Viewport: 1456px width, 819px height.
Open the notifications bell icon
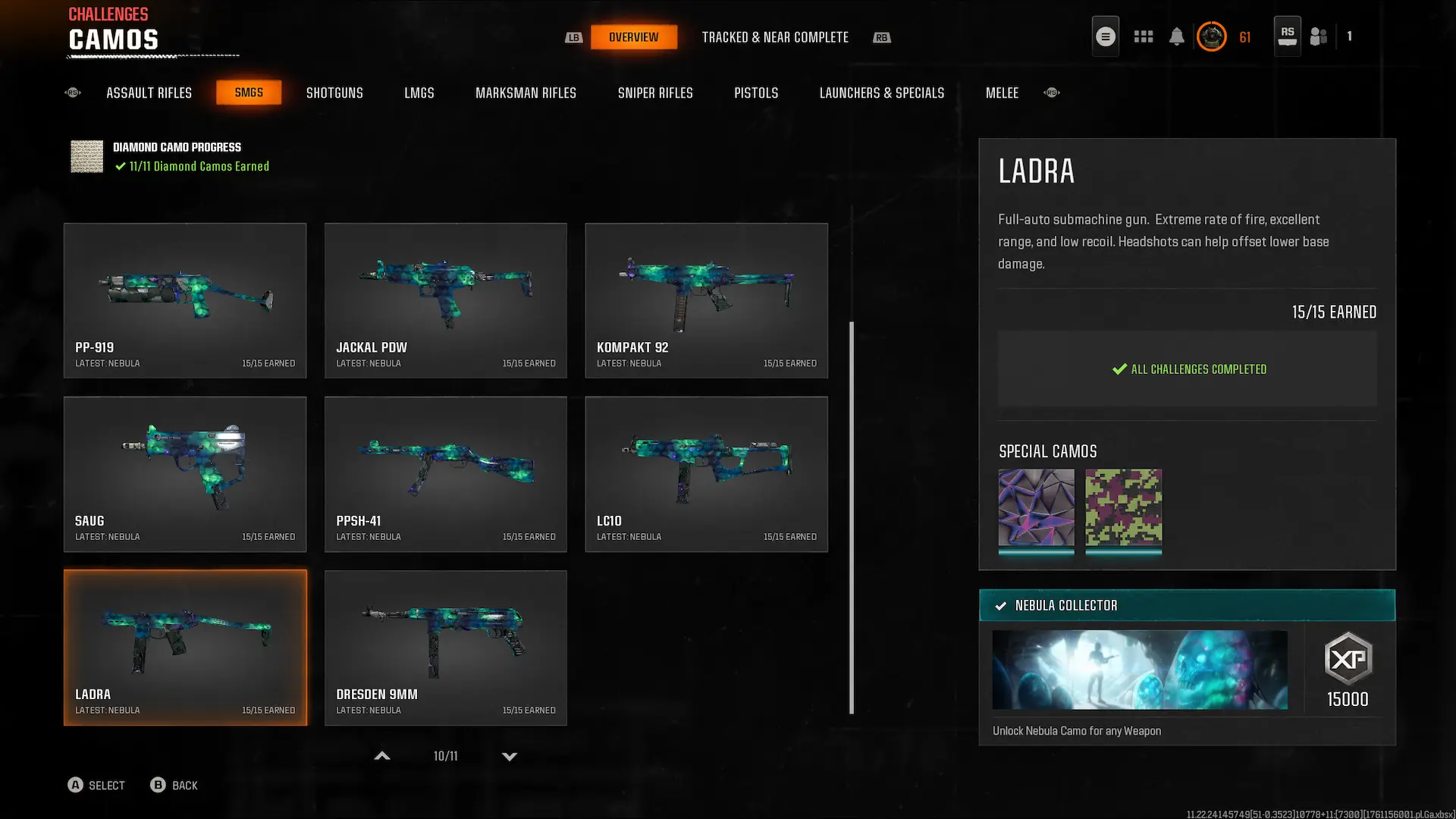click(1176, 36)
